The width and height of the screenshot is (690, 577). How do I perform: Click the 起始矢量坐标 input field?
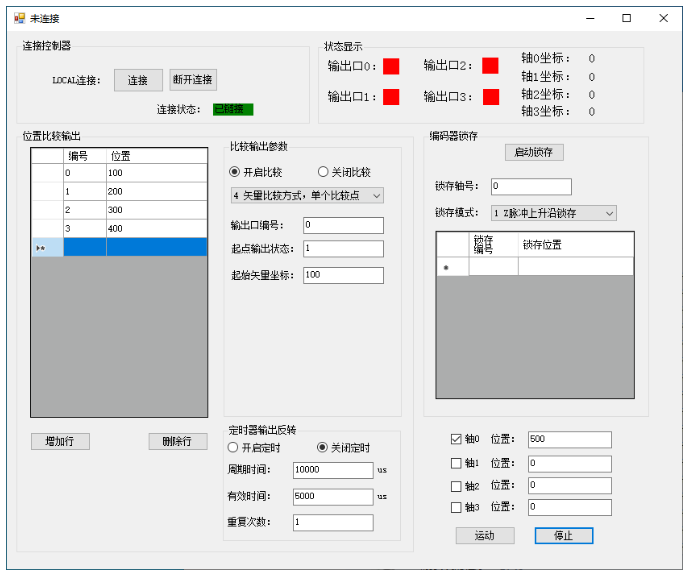(x=343, y=276)
